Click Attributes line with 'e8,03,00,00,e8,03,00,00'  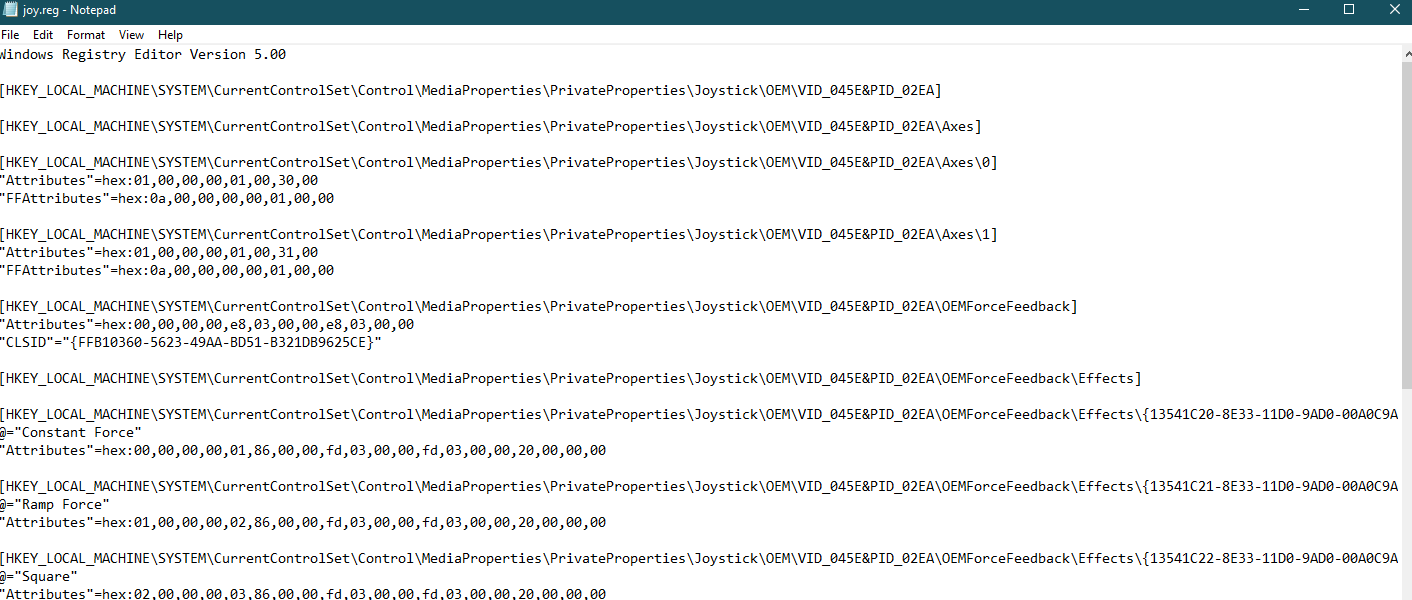(x=207, y=325)
